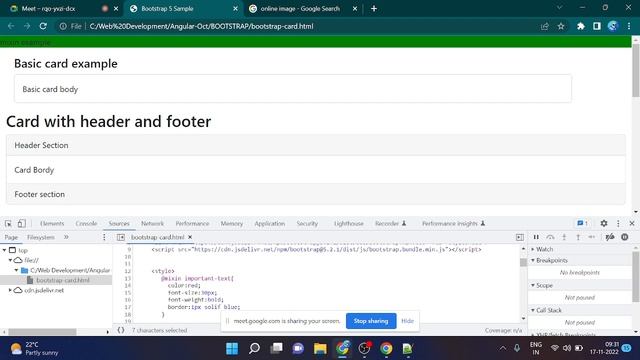Open the Lighthouse tab
This screenshot has width=640, height=360.
[x=349, y=224]
